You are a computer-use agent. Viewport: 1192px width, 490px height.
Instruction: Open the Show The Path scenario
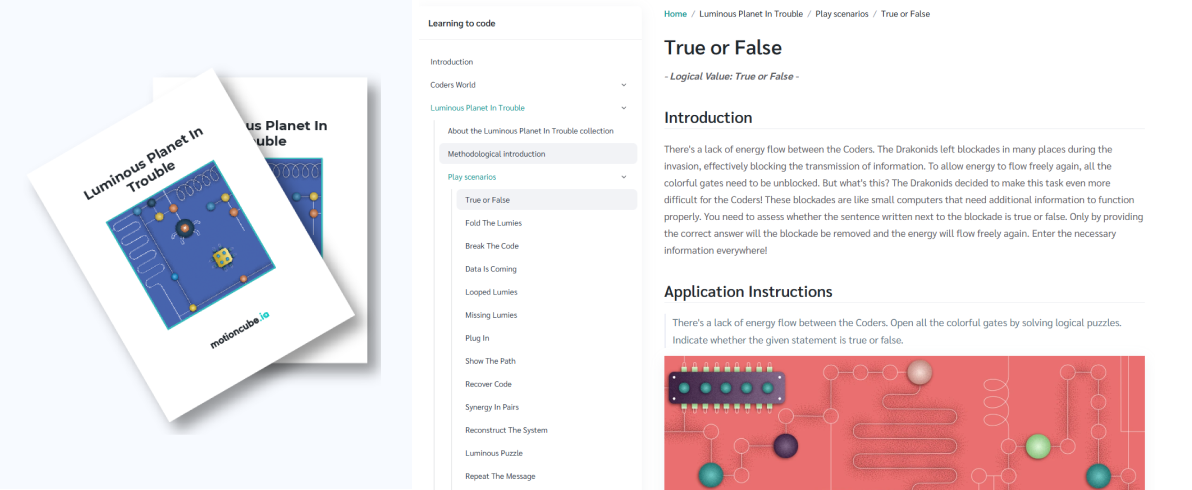click(490, 361)
